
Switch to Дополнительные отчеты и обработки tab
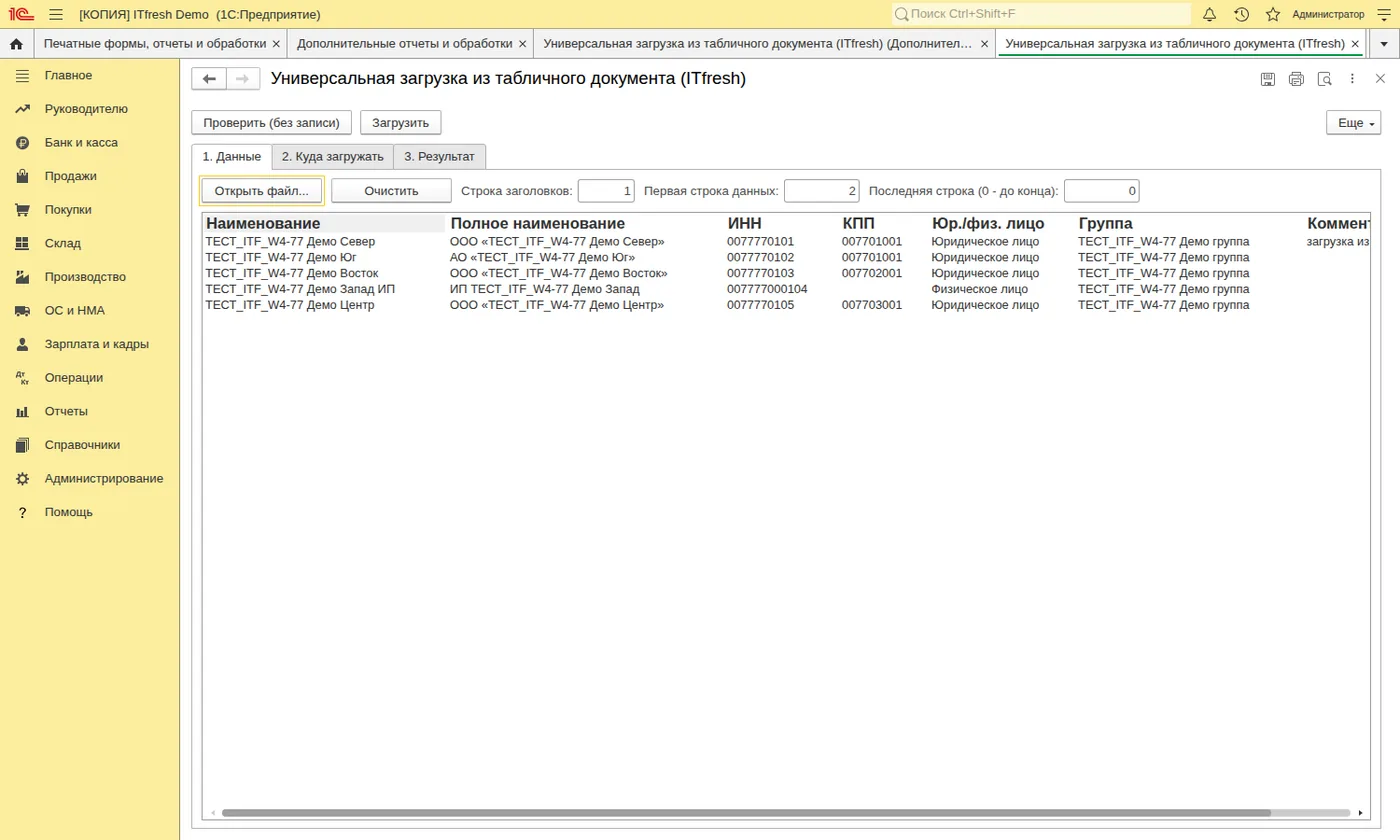[404, 44]
